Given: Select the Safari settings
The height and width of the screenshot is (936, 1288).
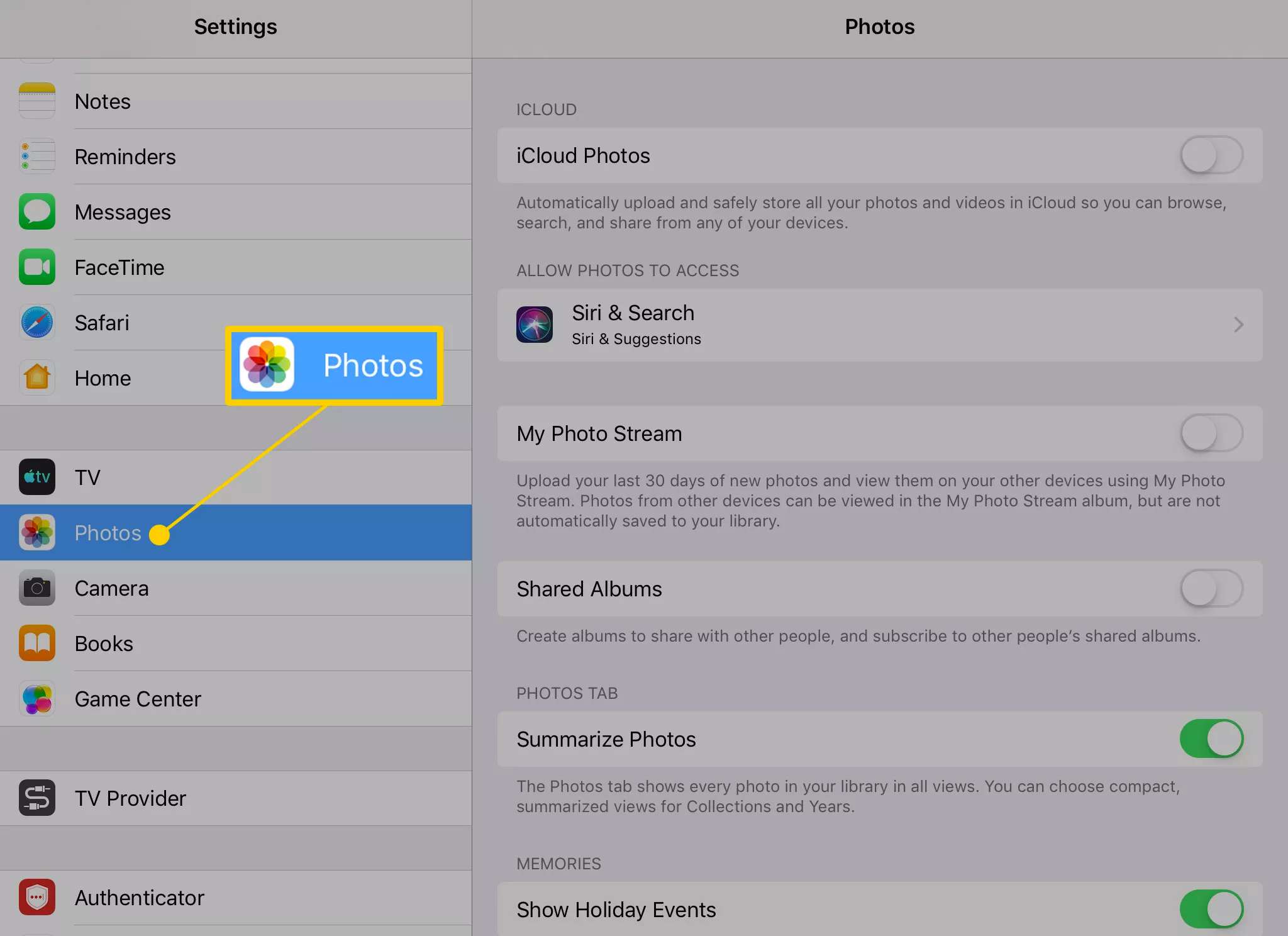Looking at the screenshot, I should point(100,323).
